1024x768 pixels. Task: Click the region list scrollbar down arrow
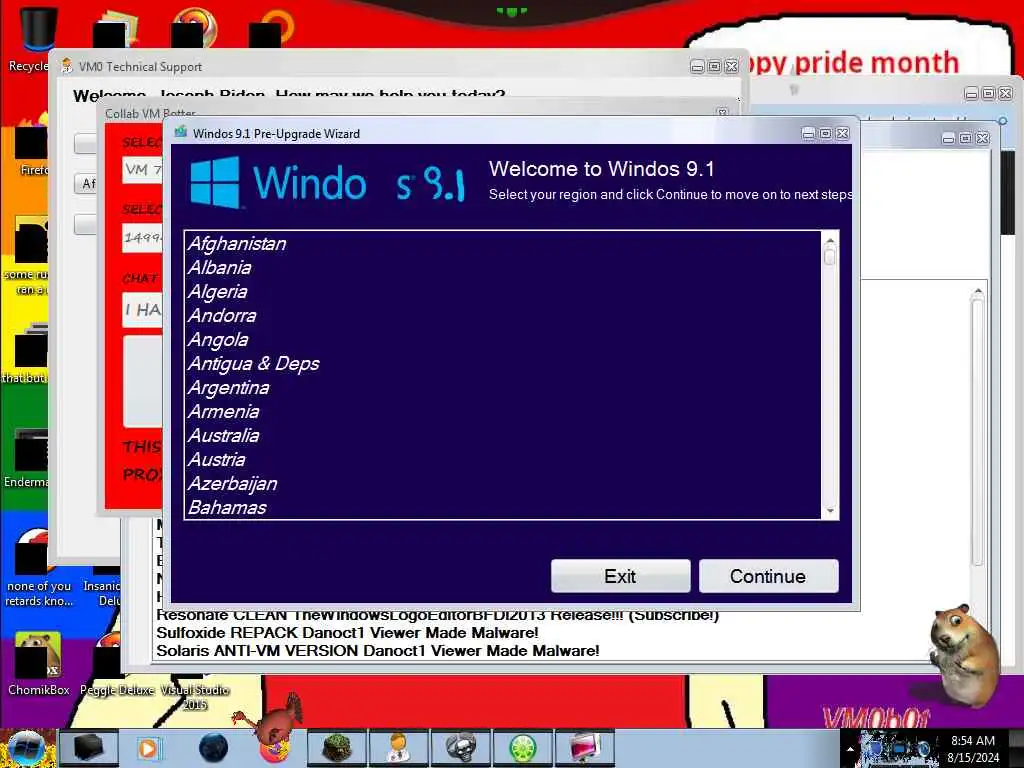tap(830, 511)
